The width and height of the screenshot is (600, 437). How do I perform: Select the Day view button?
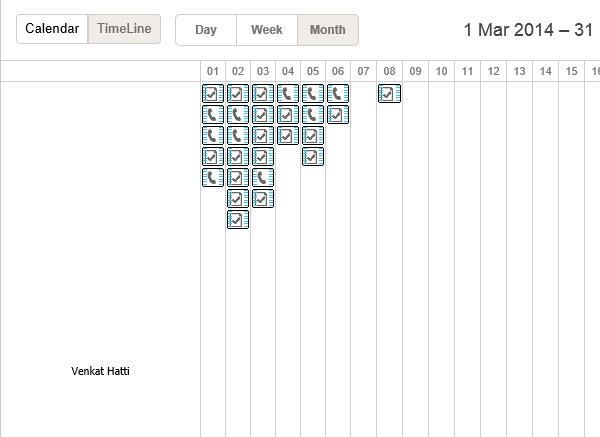click(x=206, y=30)
